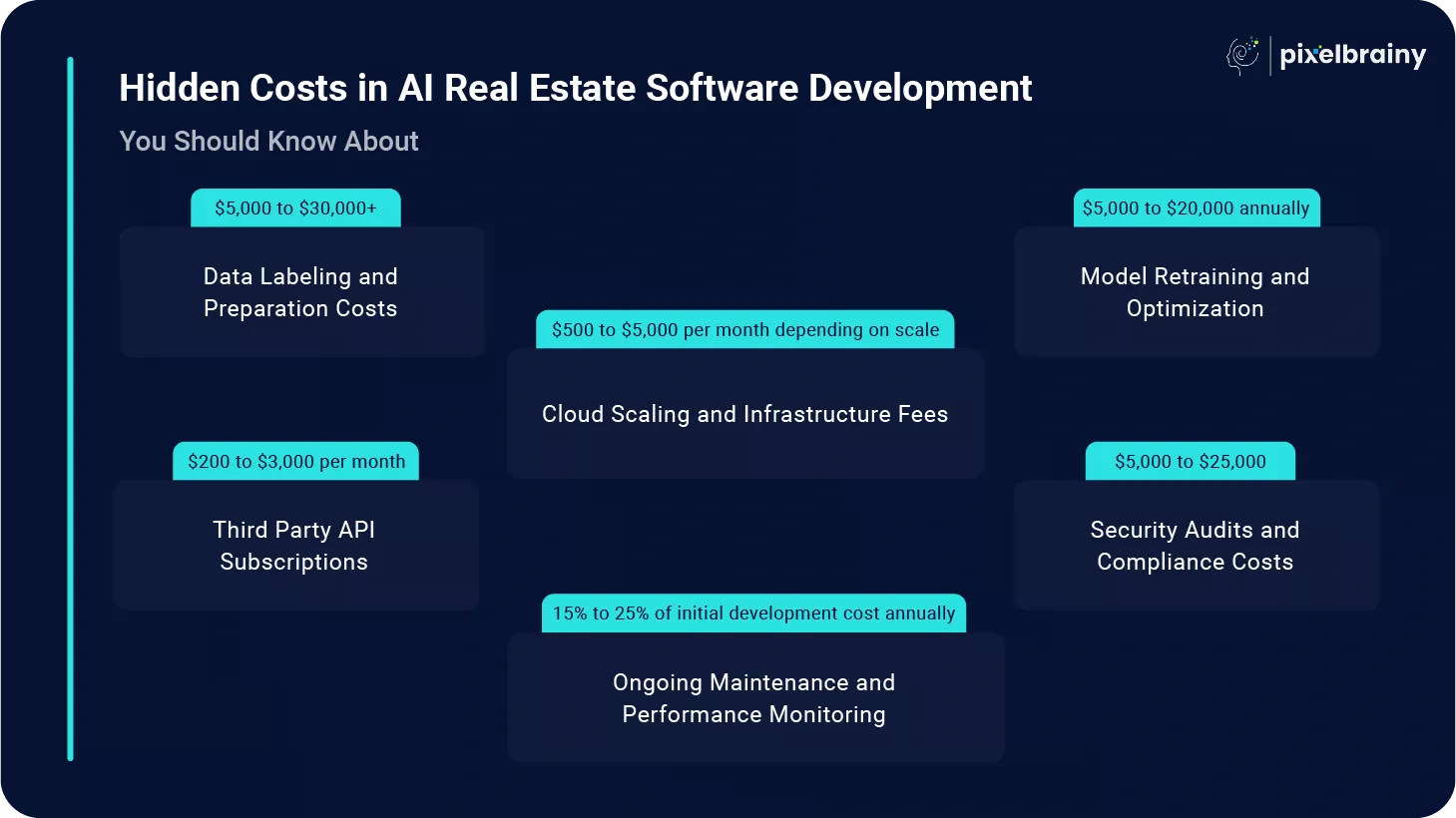This screenshot has width=1456, height=818.
Task: Select the "$5,000 to $25,000" price tag
Action: (x=1190, y=462)
